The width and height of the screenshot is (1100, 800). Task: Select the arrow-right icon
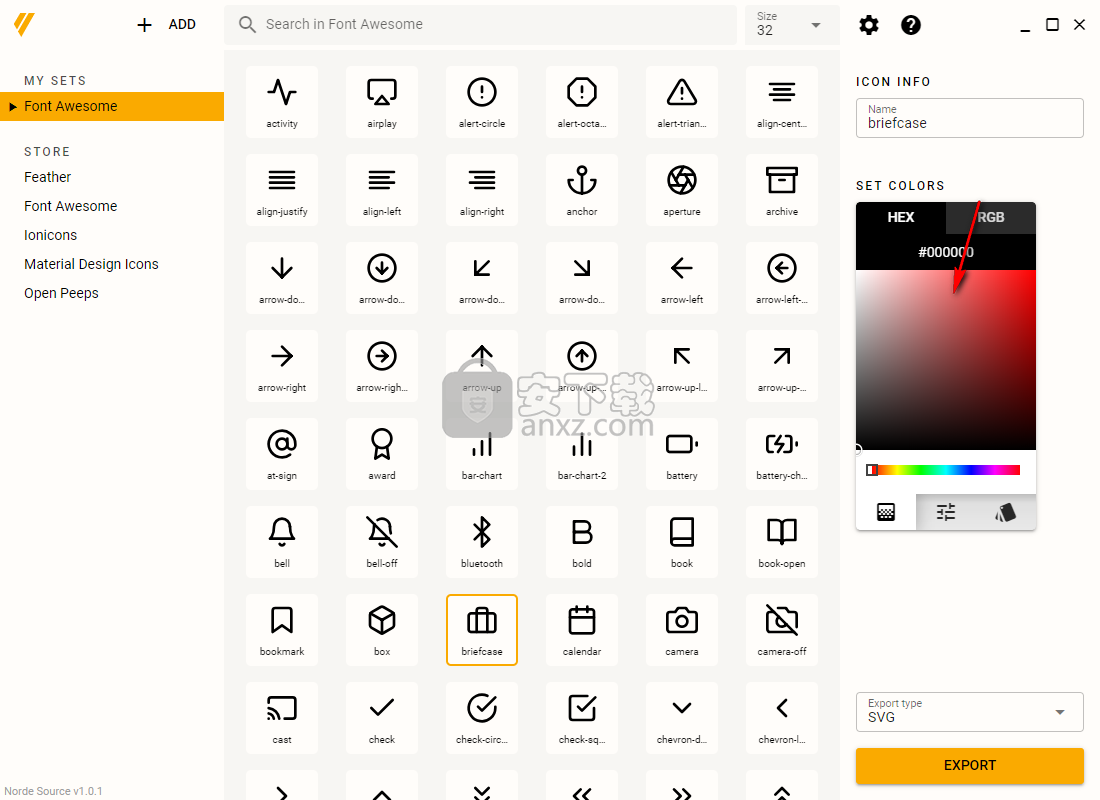tap(282, 366)
